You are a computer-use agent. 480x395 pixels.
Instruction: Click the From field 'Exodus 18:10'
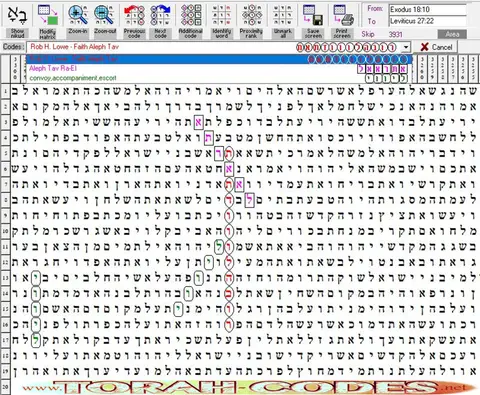click(428, 9)
